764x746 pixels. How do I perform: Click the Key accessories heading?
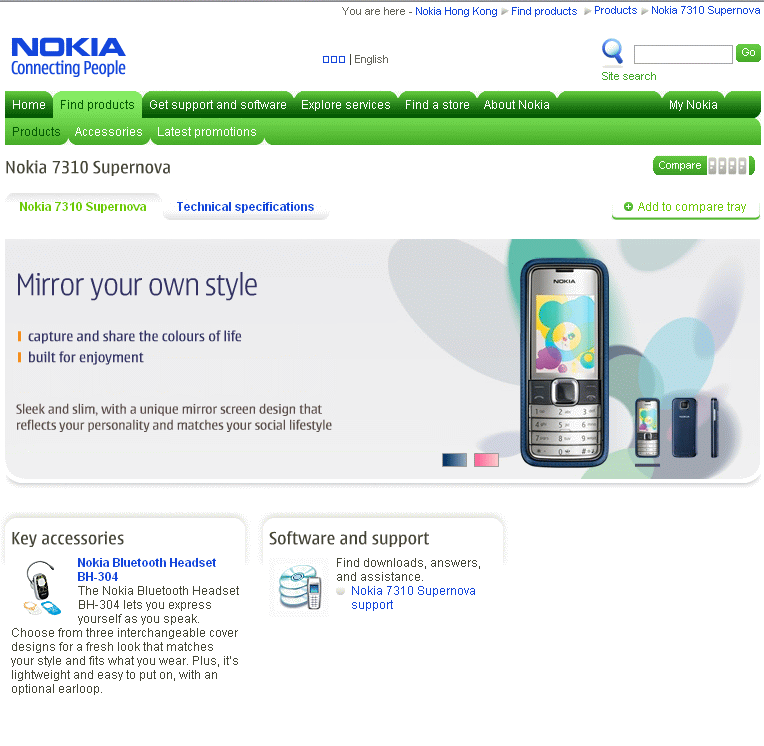click(x=68, y=538)
